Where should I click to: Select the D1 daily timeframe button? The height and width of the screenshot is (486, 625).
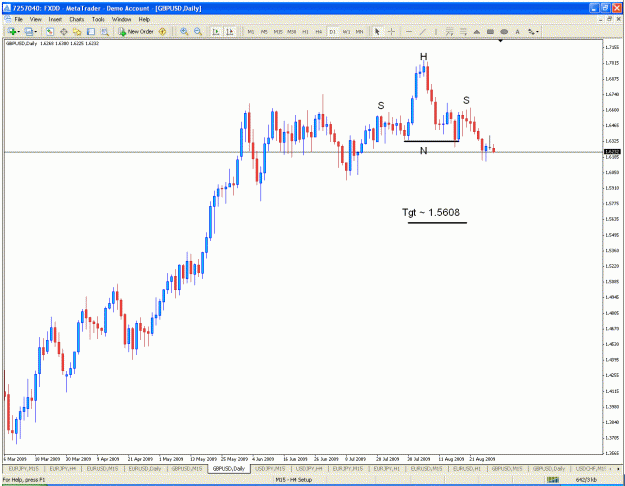[x=332, y=31]
